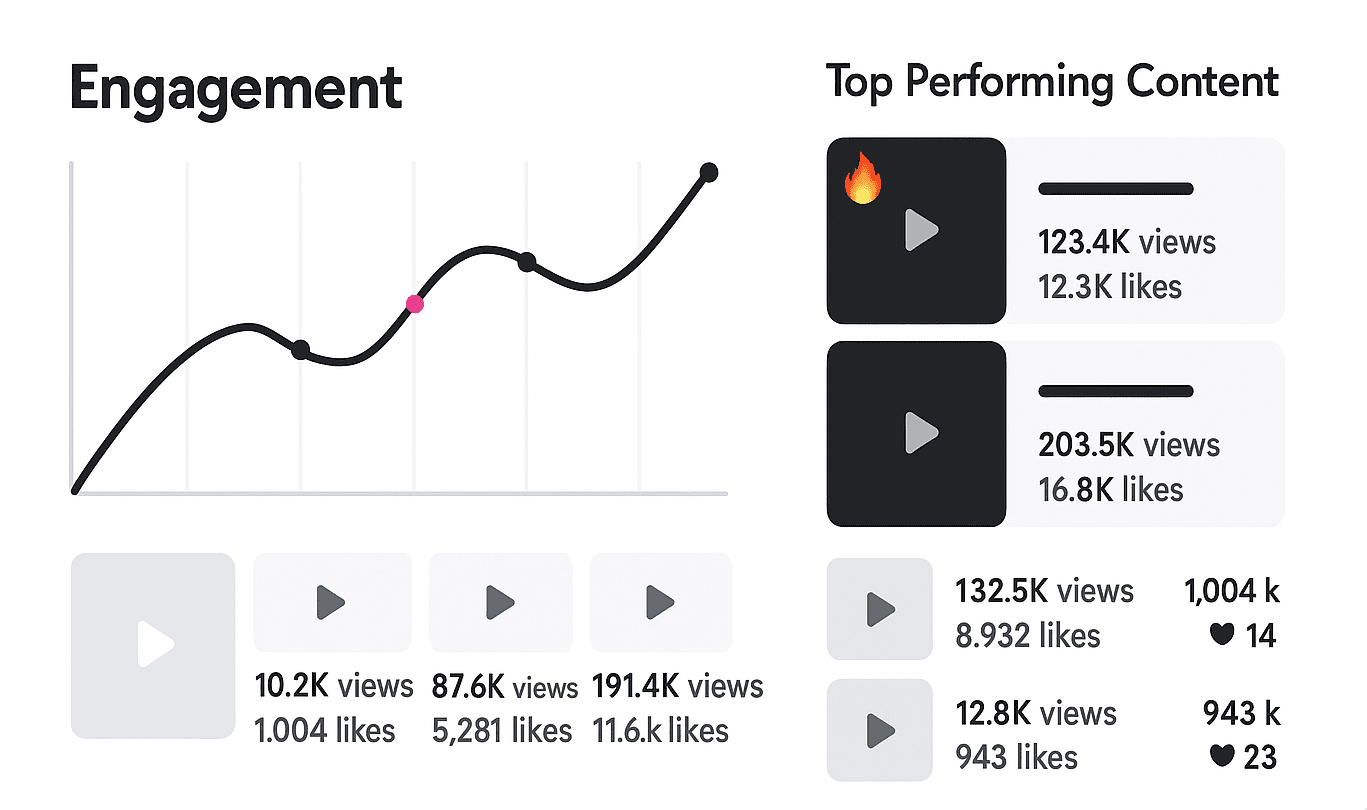Click the 16.8K likes text
1367x810 pixels.
1110,489
